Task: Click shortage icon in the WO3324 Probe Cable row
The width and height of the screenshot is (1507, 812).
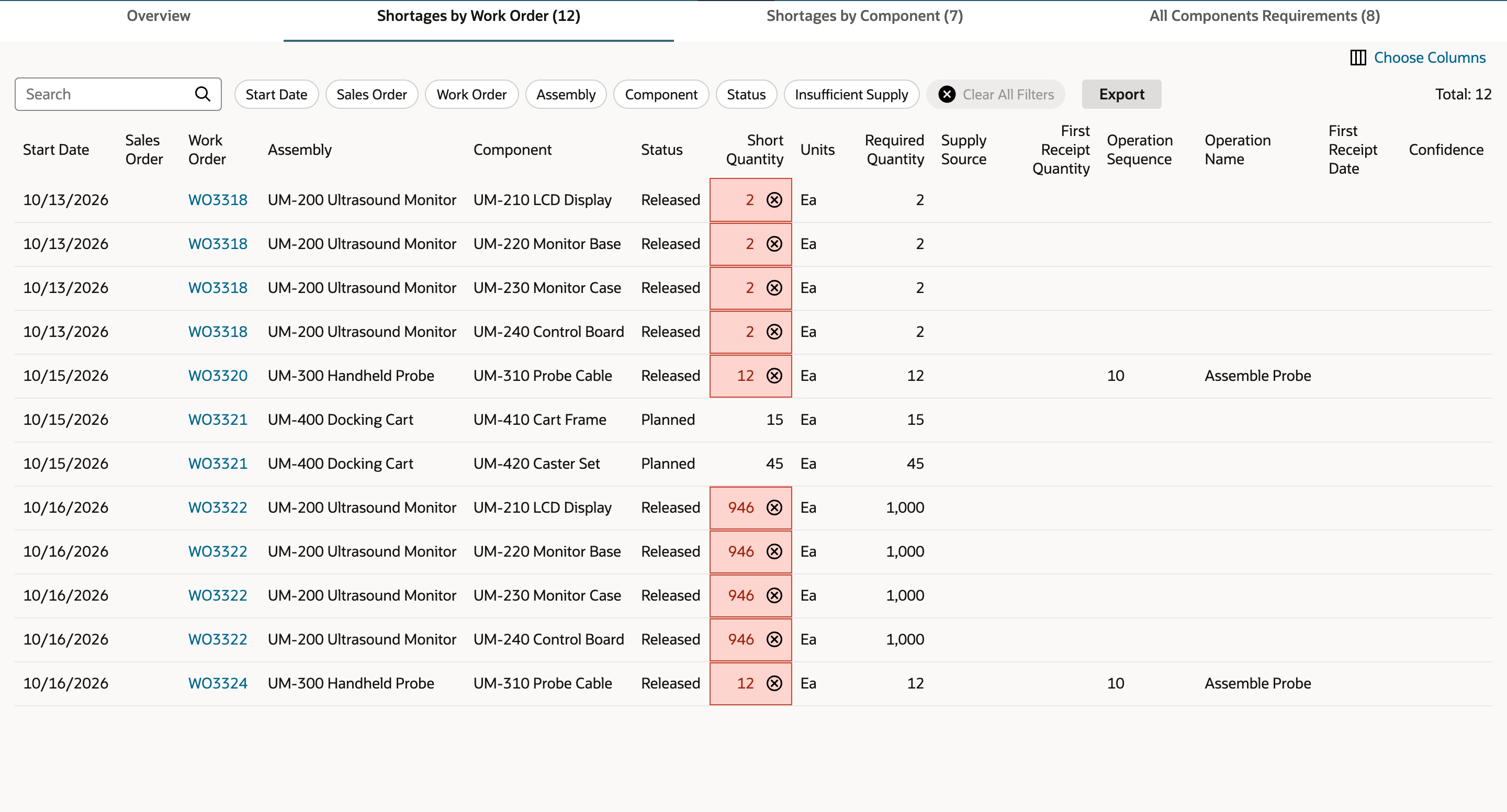Action: click(x=774, y=683)
